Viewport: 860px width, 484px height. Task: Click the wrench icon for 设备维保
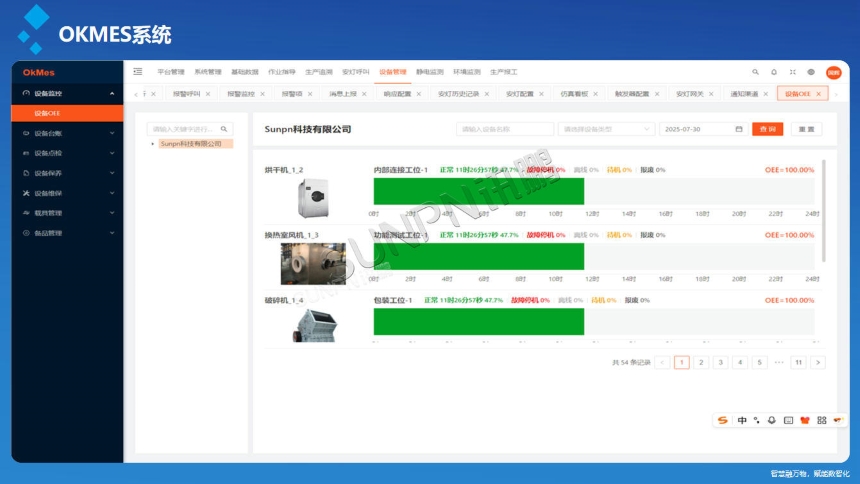click(26, 193)
